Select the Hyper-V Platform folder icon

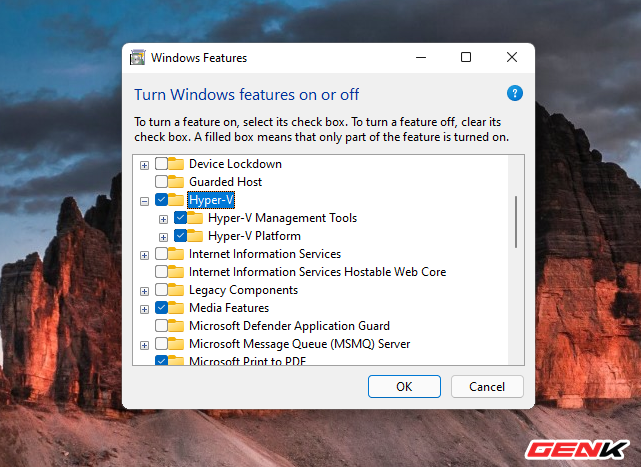pos(195,236)
